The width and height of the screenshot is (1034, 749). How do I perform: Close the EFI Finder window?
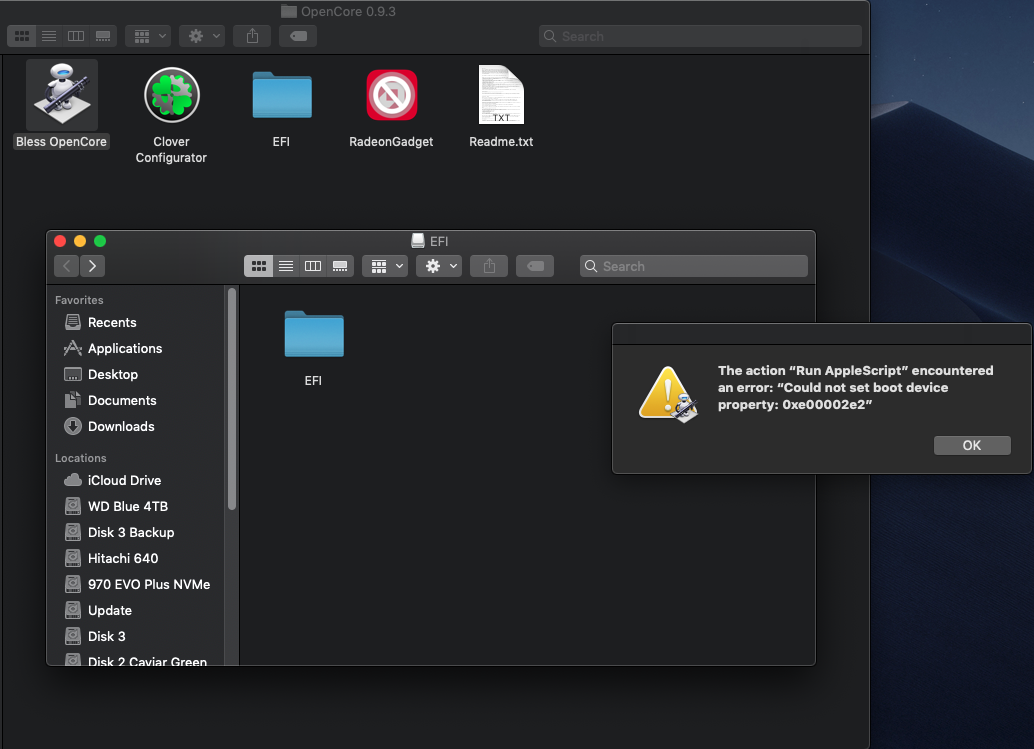[60, 241]
